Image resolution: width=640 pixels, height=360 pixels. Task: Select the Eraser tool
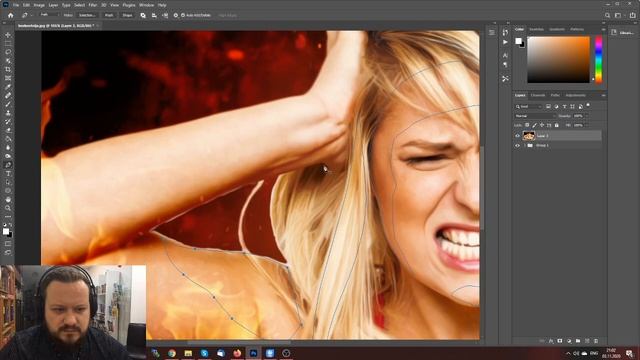click(x=8, y=130)
